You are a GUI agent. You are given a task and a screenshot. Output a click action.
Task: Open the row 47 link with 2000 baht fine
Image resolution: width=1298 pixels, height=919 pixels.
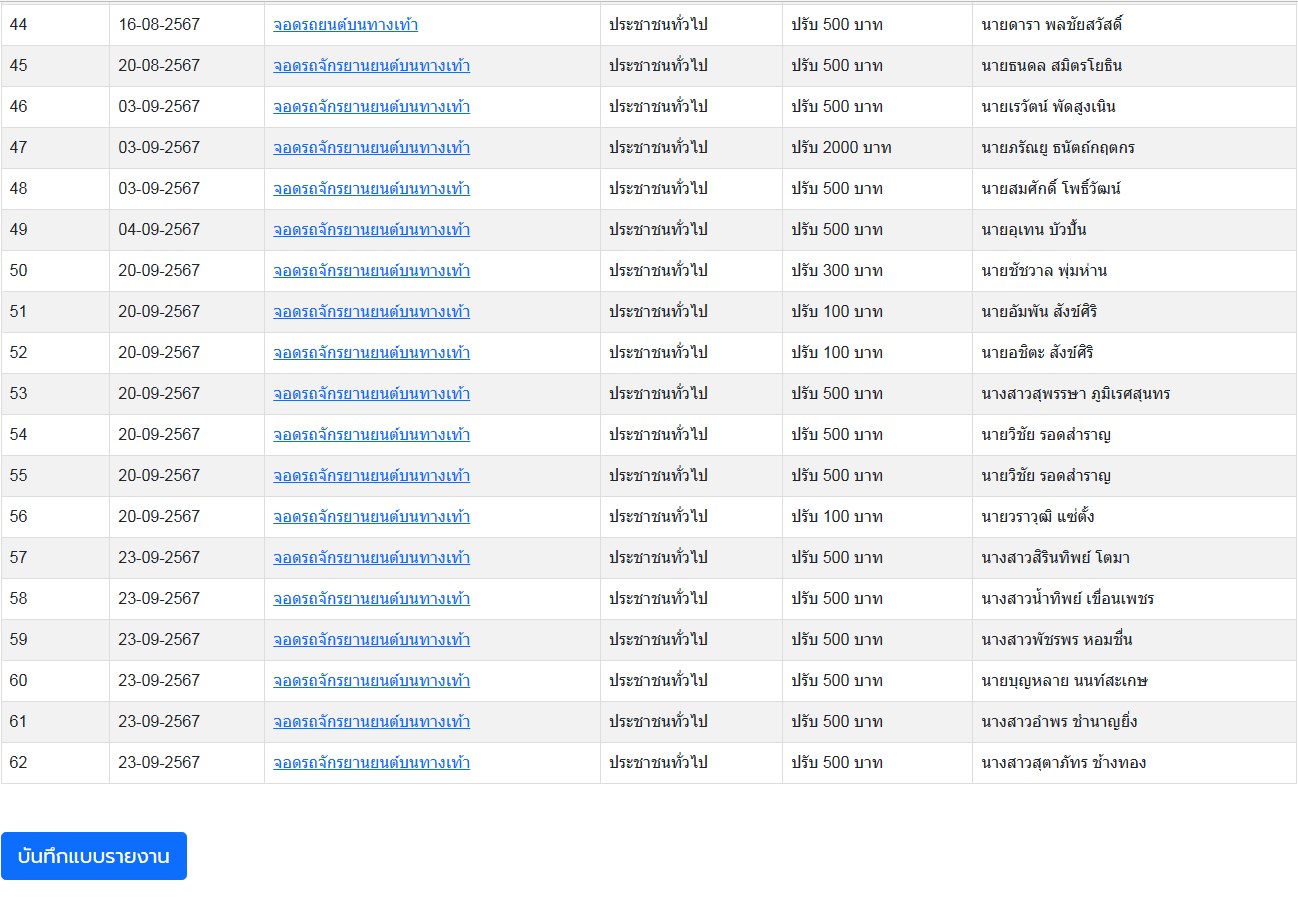[371, 147]
